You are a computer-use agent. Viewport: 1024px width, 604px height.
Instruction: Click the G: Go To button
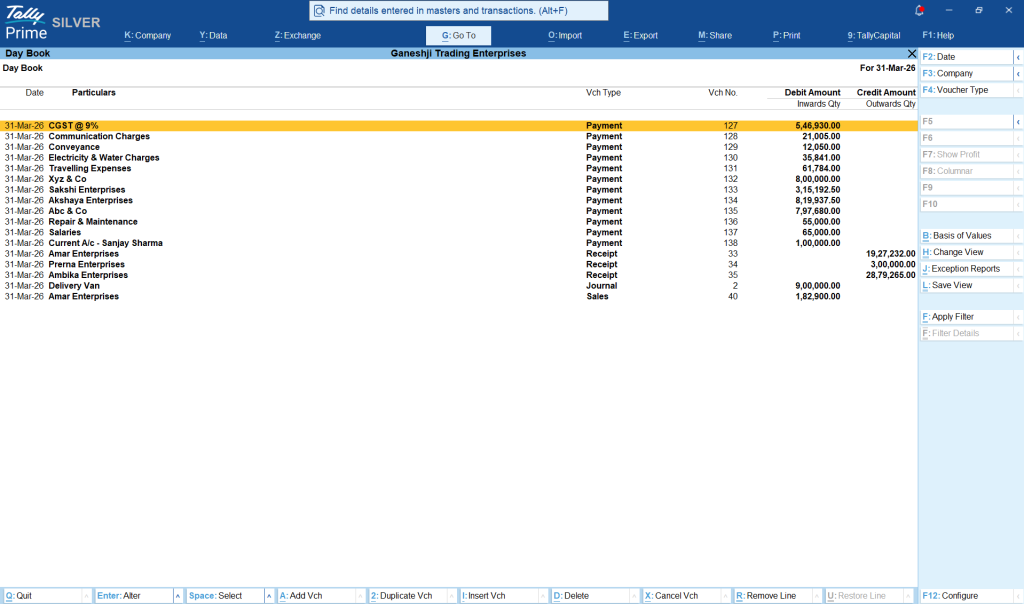coord(458,35)
